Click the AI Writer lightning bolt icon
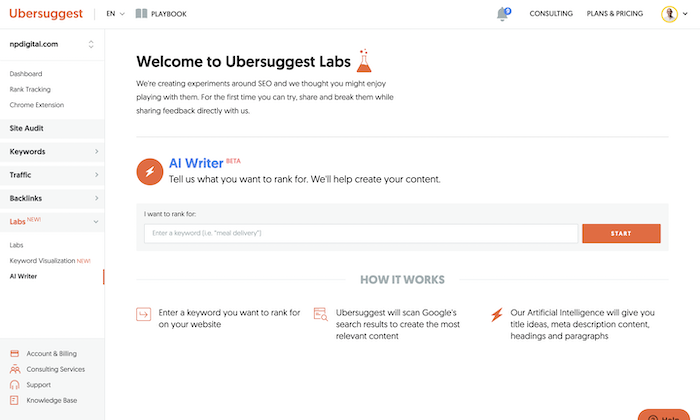Image resolution: width=700 pixels, height=420 pixels. pyautogui.click(x=150, y=171)
